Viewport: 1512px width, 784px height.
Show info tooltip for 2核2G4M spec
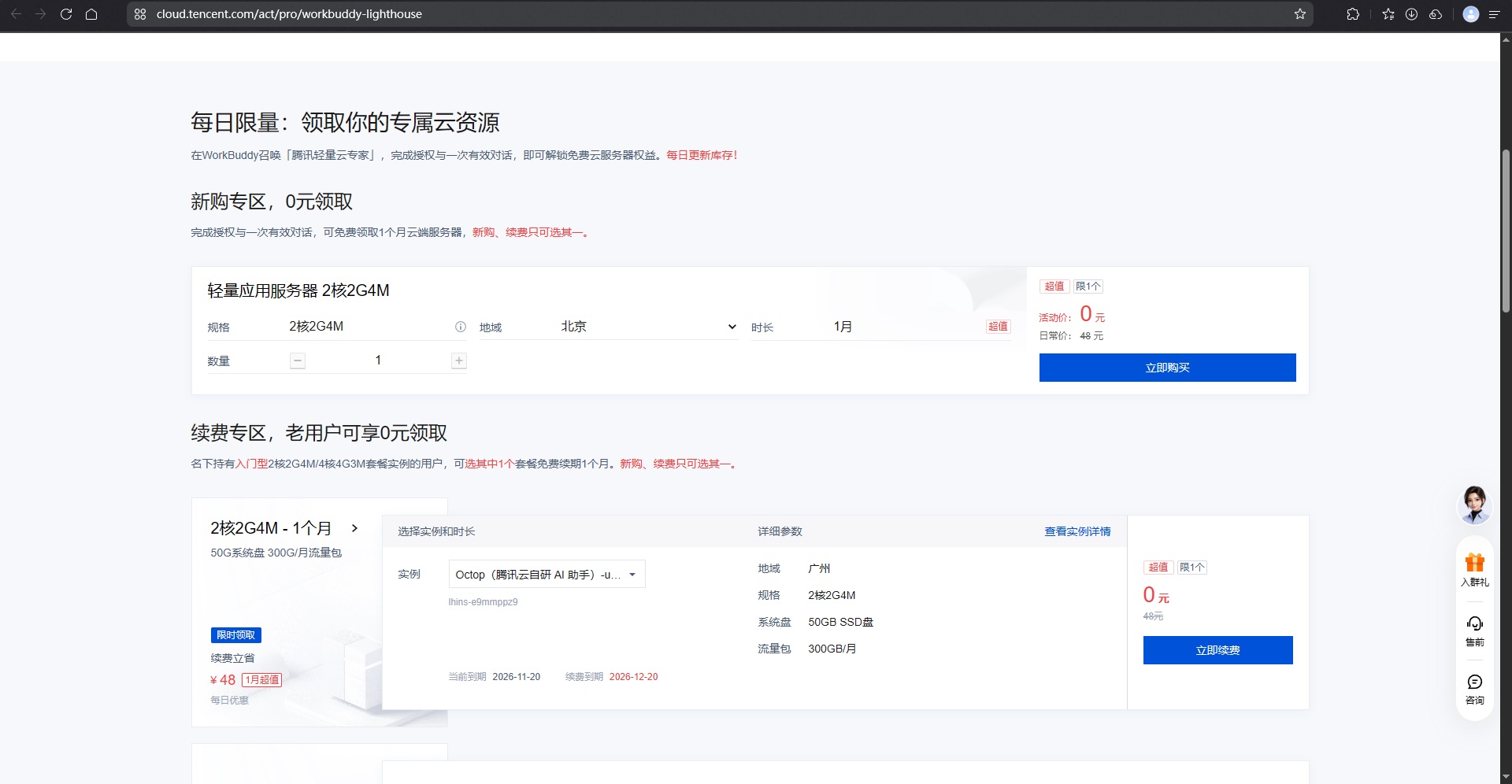pos(461,327)
